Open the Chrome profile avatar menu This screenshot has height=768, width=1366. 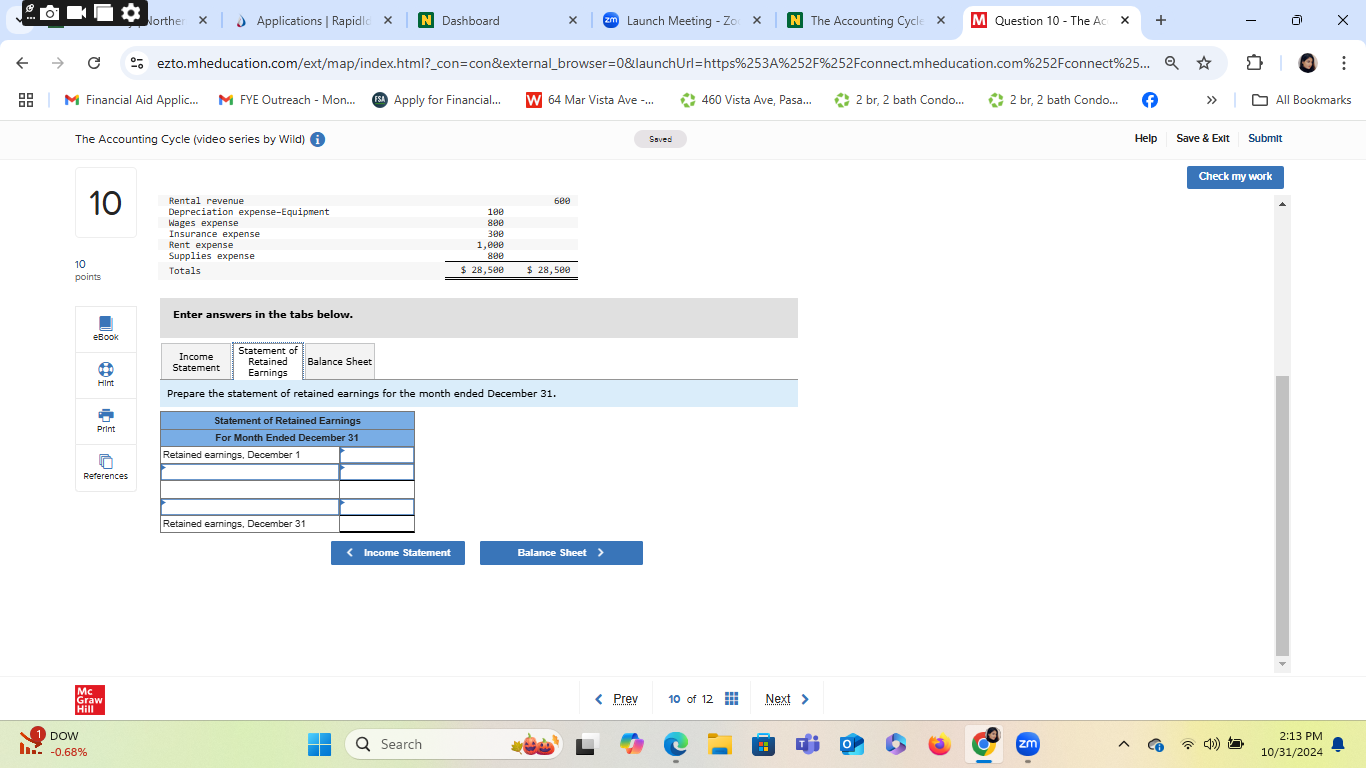[x=1307, y=62]
